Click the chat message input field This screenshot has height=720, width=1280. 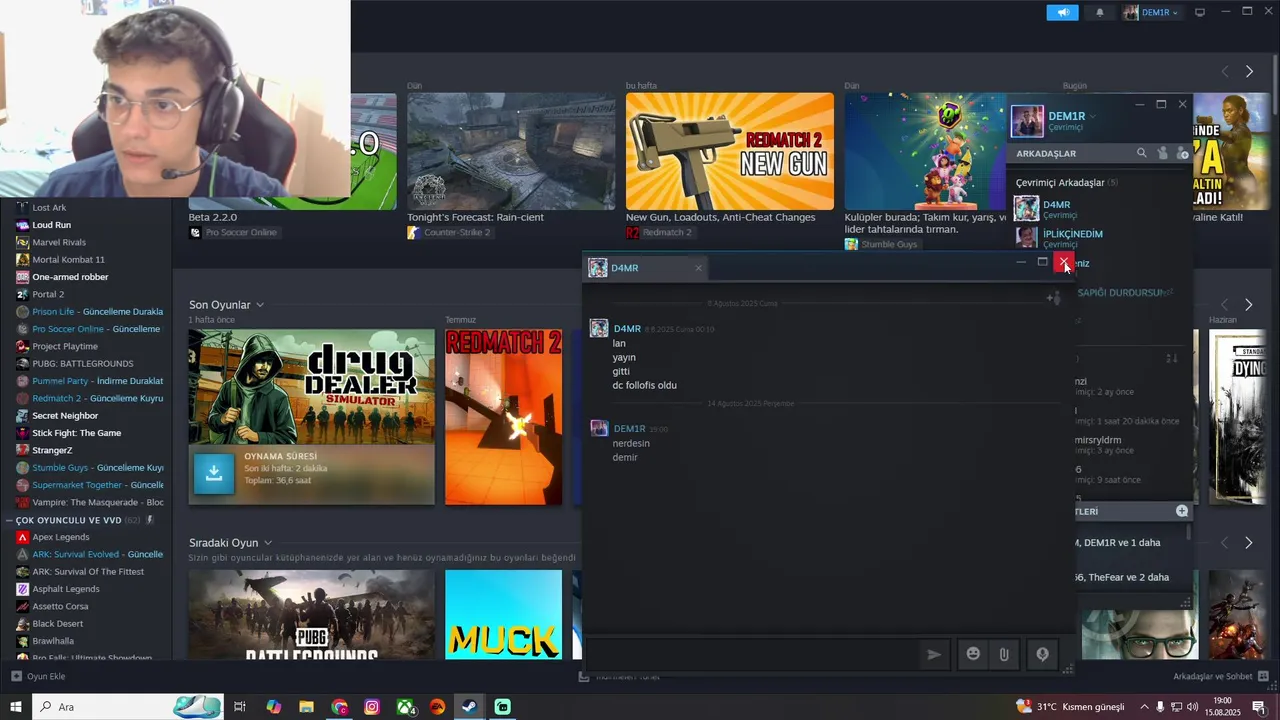(750, 654)
